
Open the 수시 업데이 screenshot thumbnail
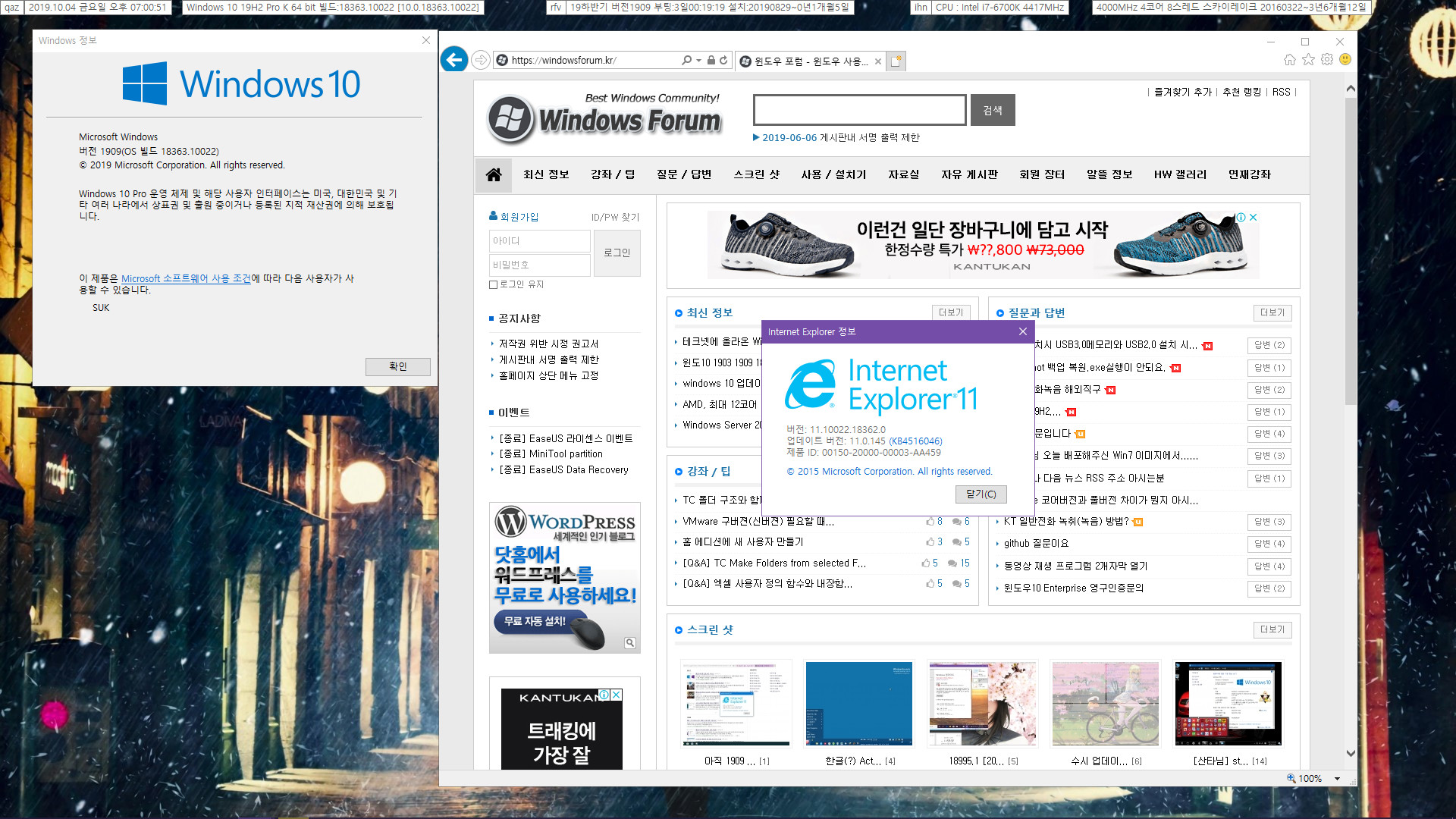tap(1106, 704)
